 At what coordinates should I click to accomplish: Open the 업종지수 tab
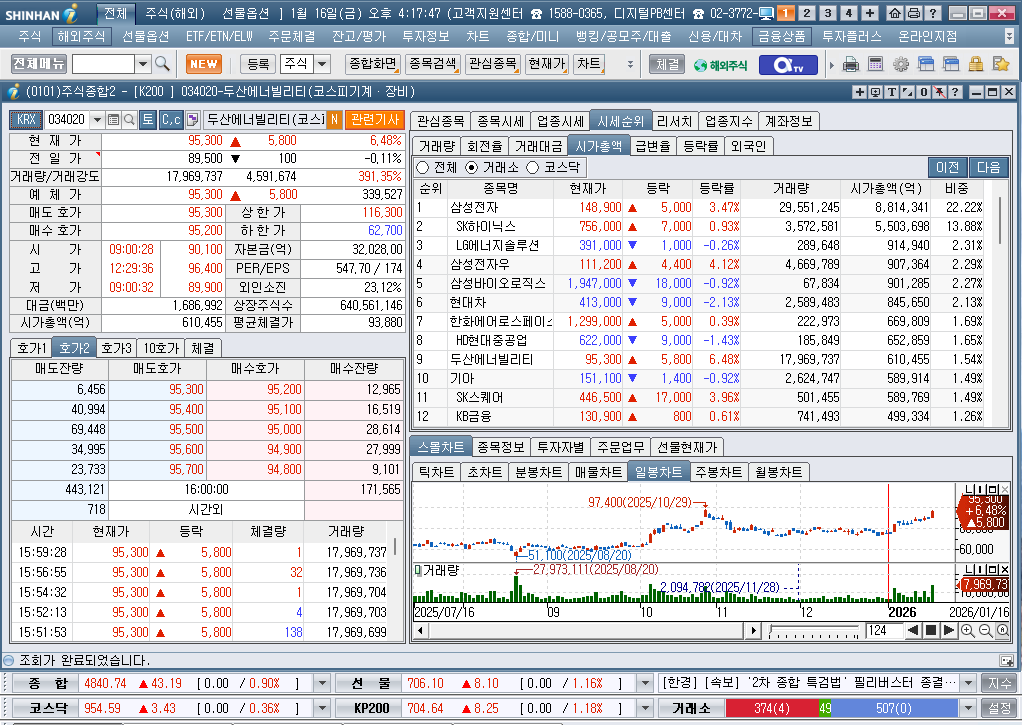click(x=729, y=121)
